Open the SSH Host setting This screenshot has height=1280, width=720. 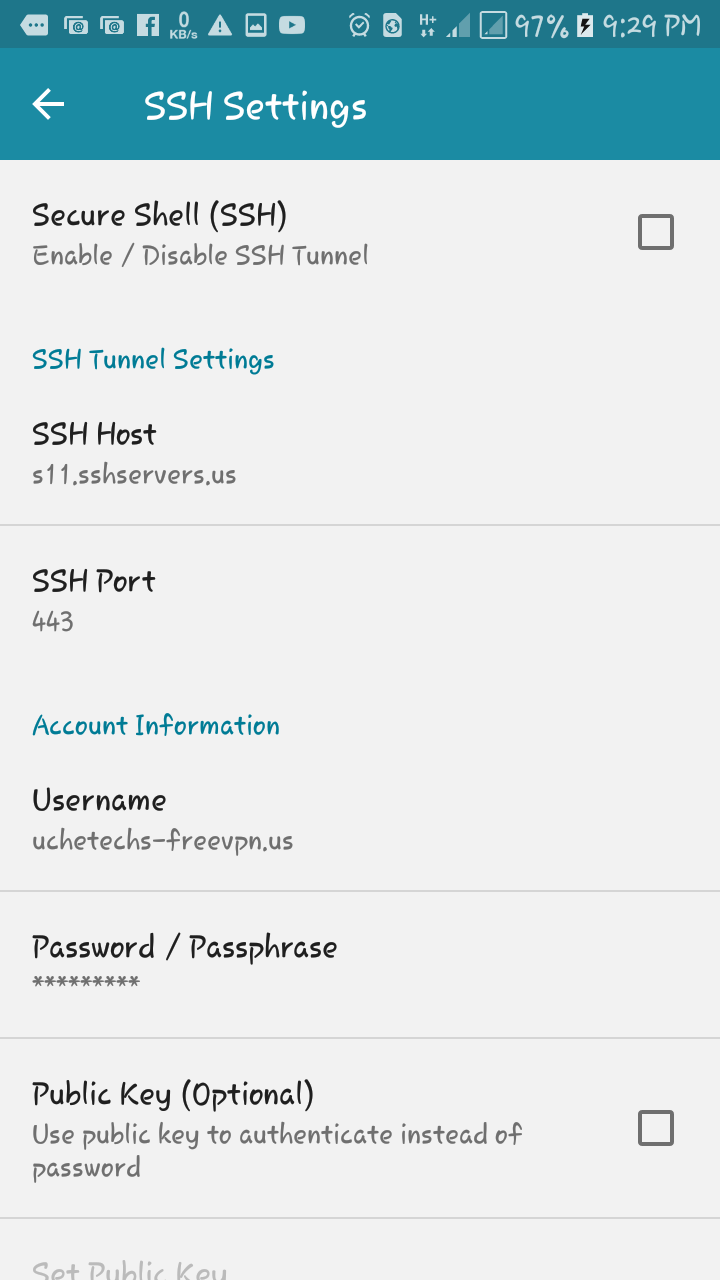[x=134, y=452]
